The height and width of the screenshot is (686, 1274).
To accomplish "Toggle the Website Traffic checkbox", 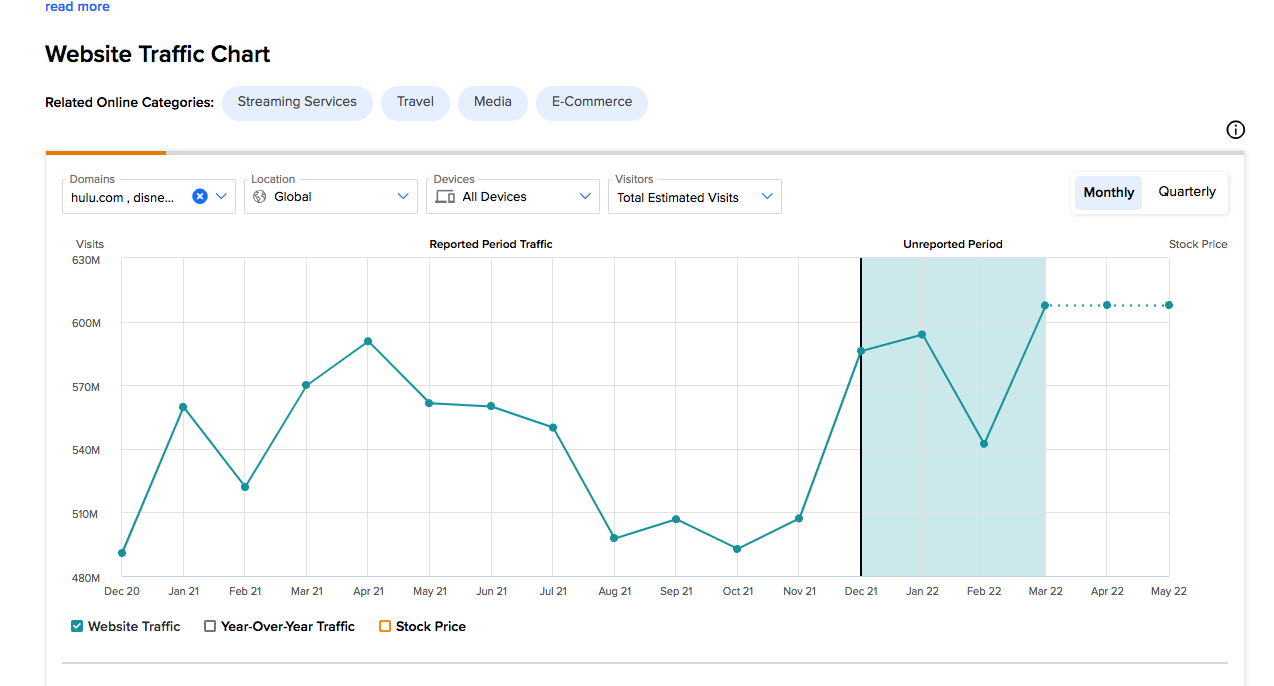I will (77, 626).
